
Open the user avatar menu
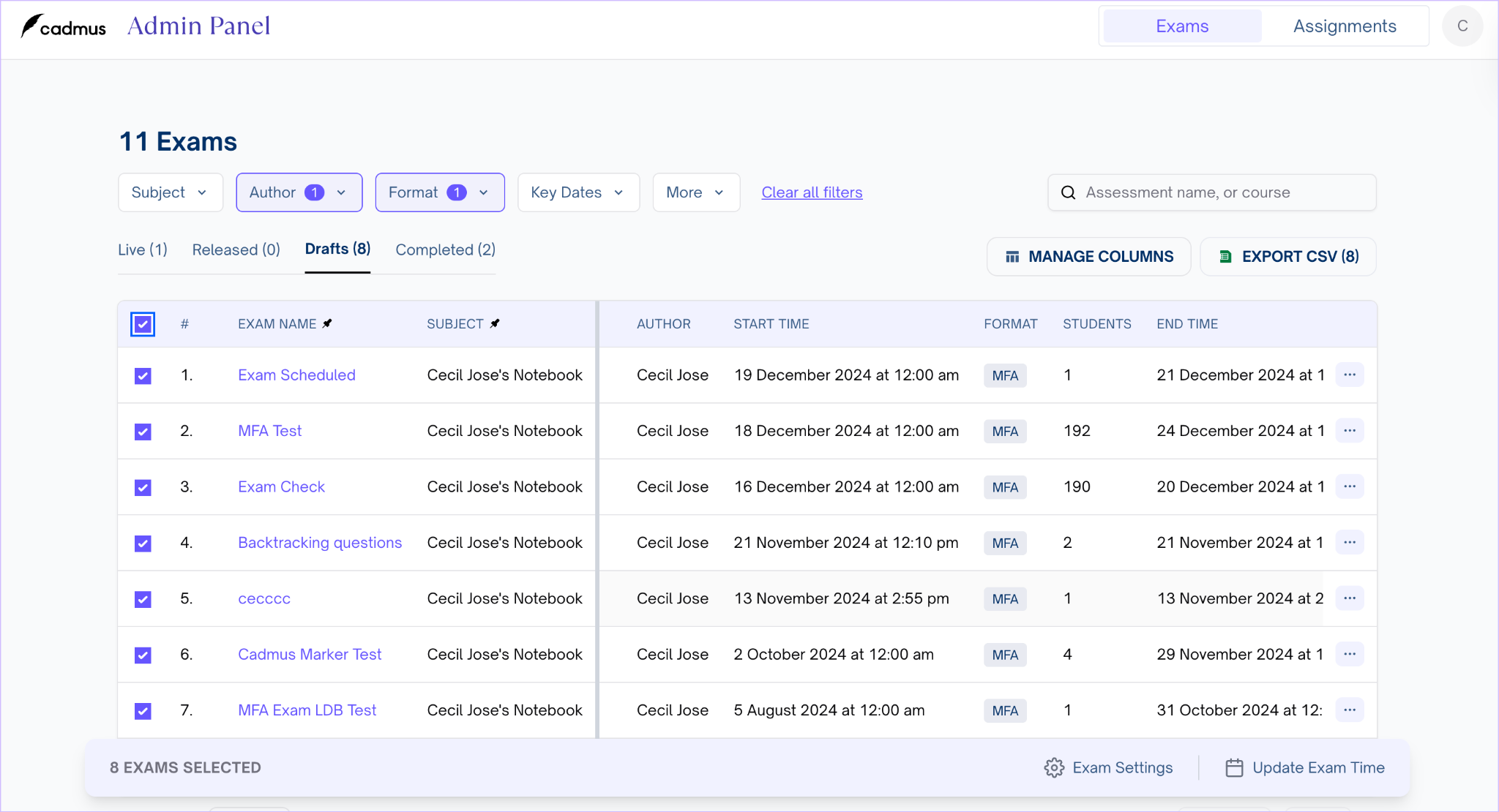tap(1462, 26)
